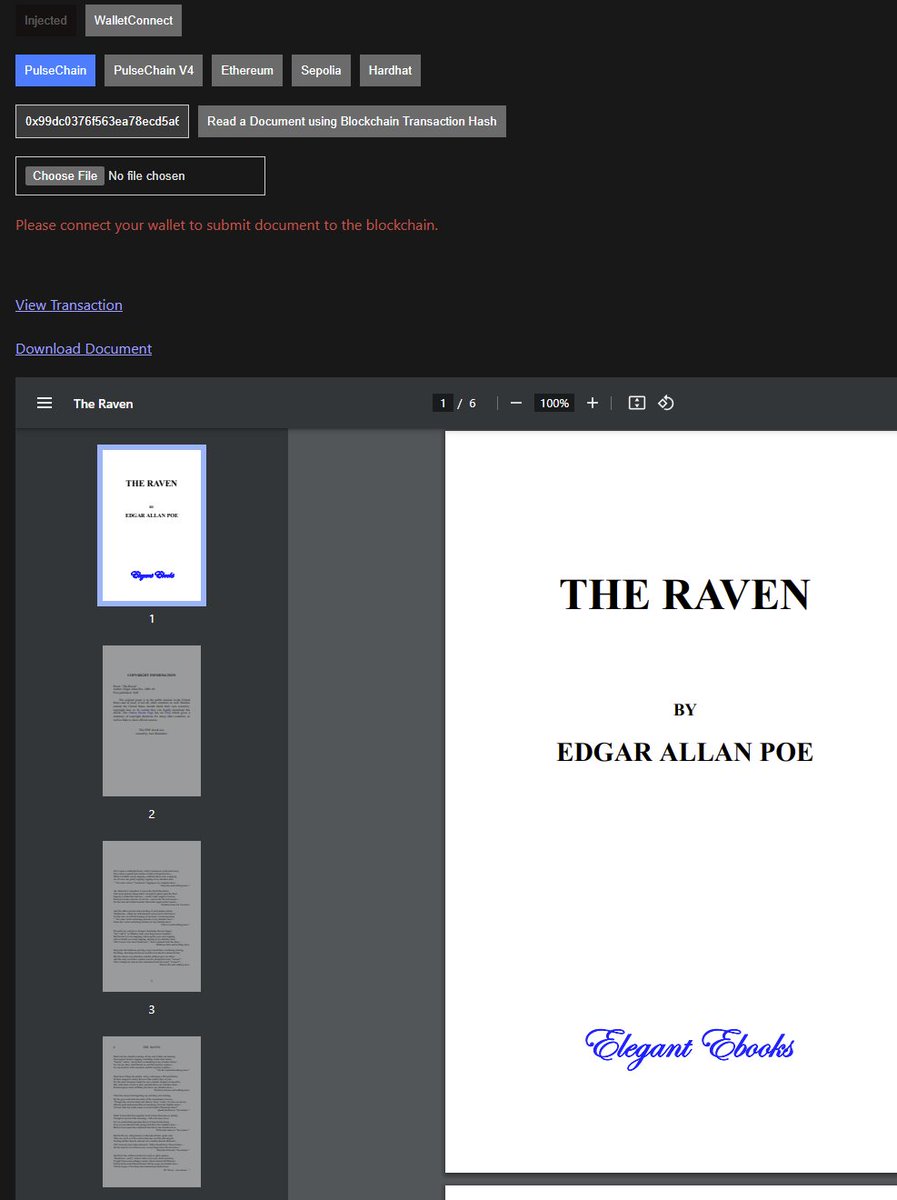The image size is (897, 1200).
Task: Click The Raven document title in toolbar
Action: (x=103, y=404)
